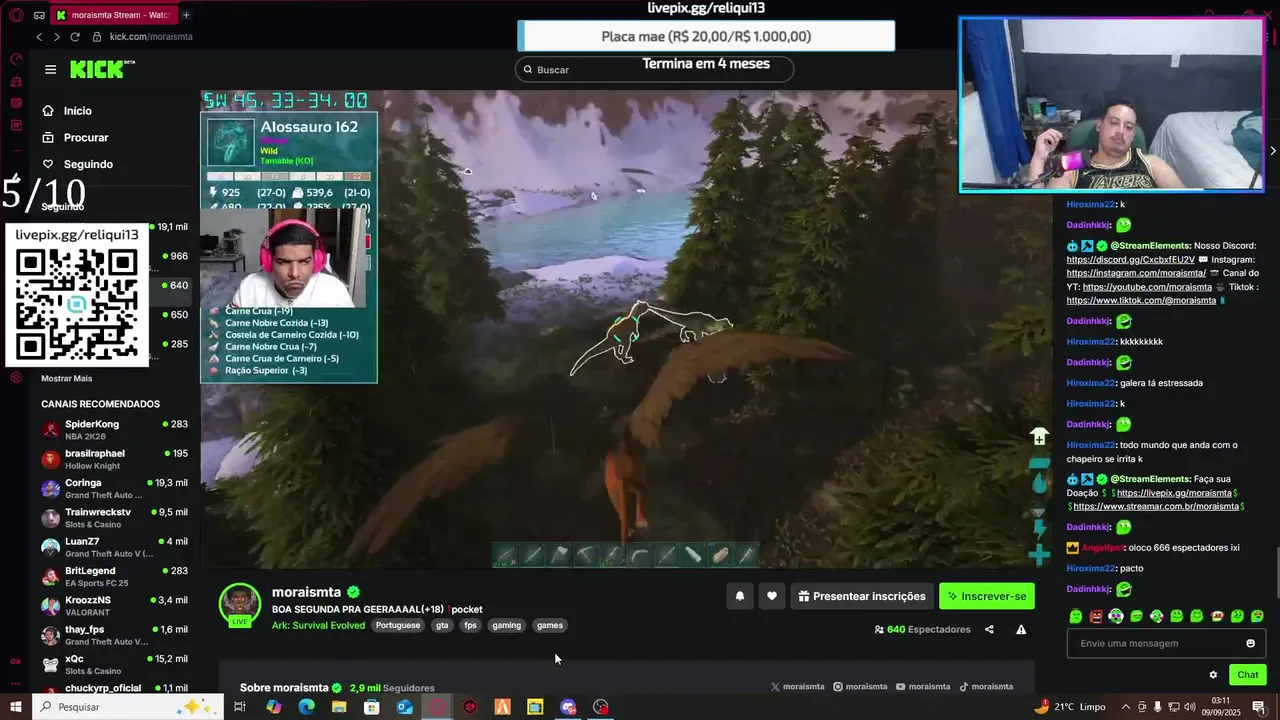Image resolution: width=1280 pixels, height=720 pixels.
Task: Open BritLegend recommended channel
Action: coord(114,577)
